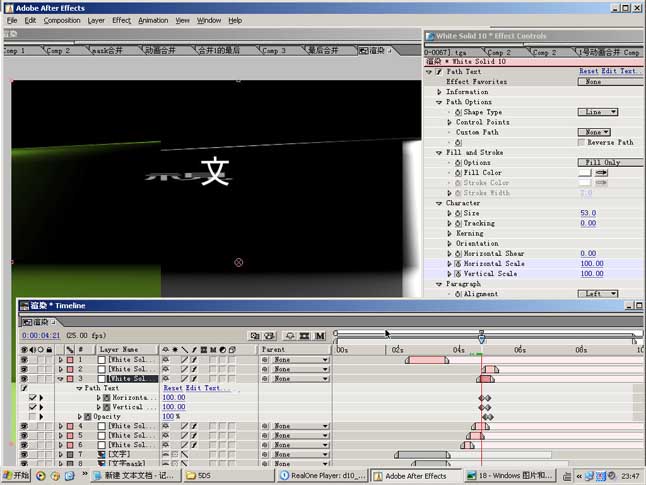Open the RealOne Player taskbar button
This screenshot has height=485, width=646.
tap(322, 476)
